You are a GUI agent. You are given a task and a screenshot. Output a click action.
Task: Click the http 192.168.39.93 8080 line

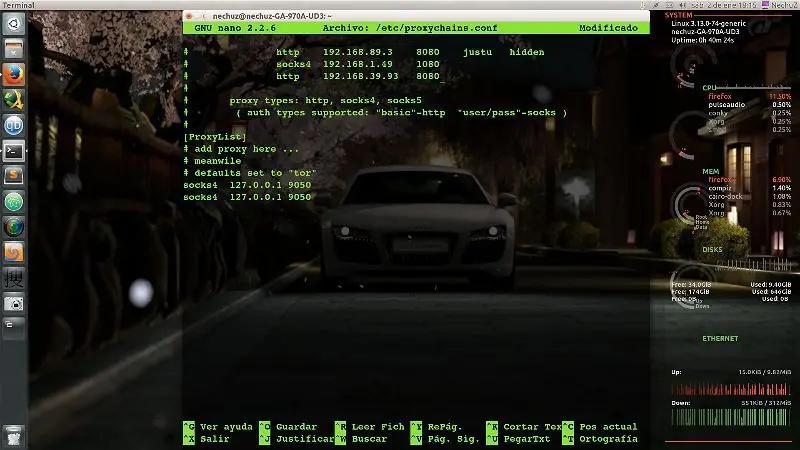311,76
